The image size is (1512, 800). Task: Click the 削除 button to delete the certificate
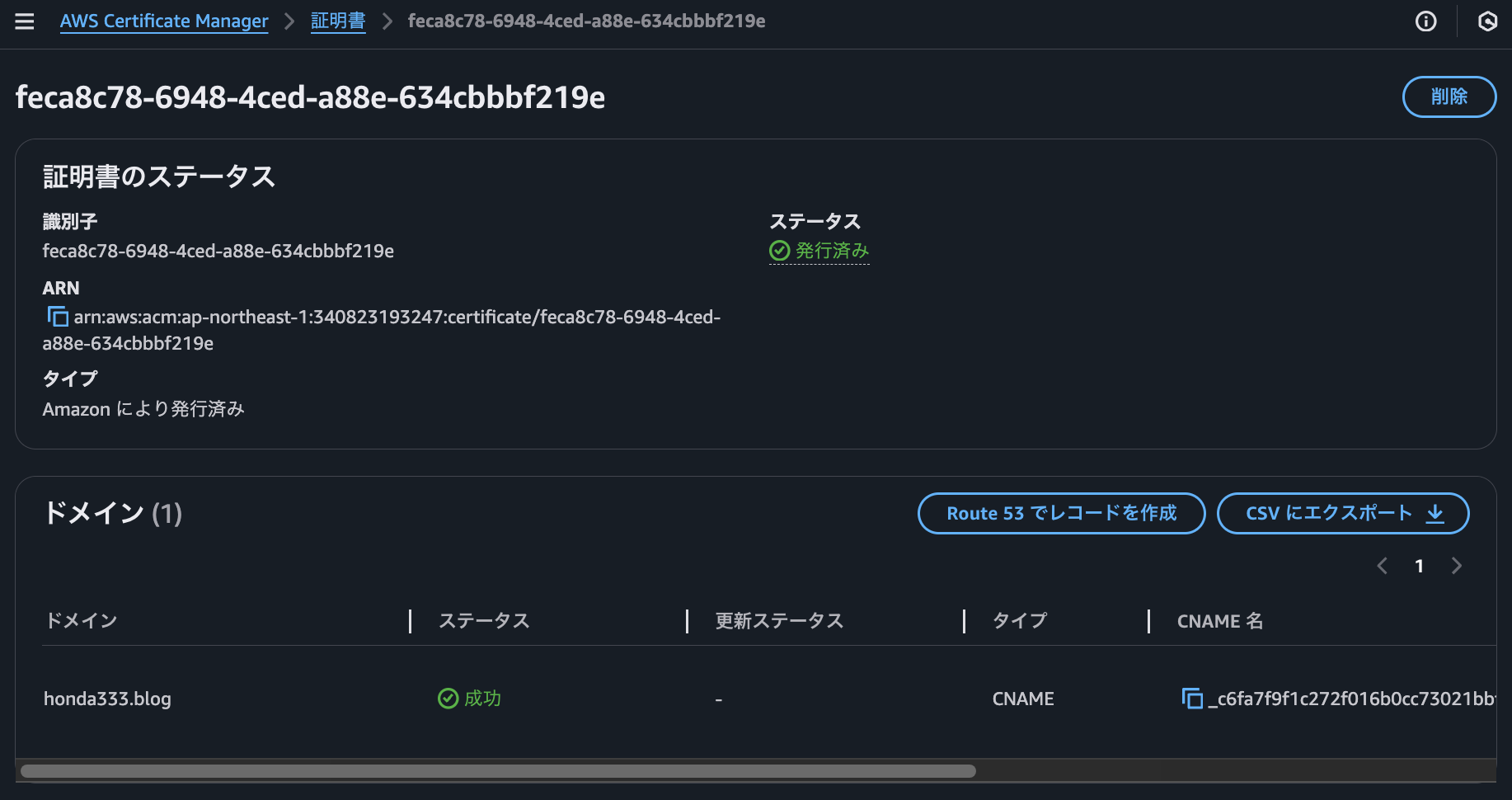tap(1449, 96)
